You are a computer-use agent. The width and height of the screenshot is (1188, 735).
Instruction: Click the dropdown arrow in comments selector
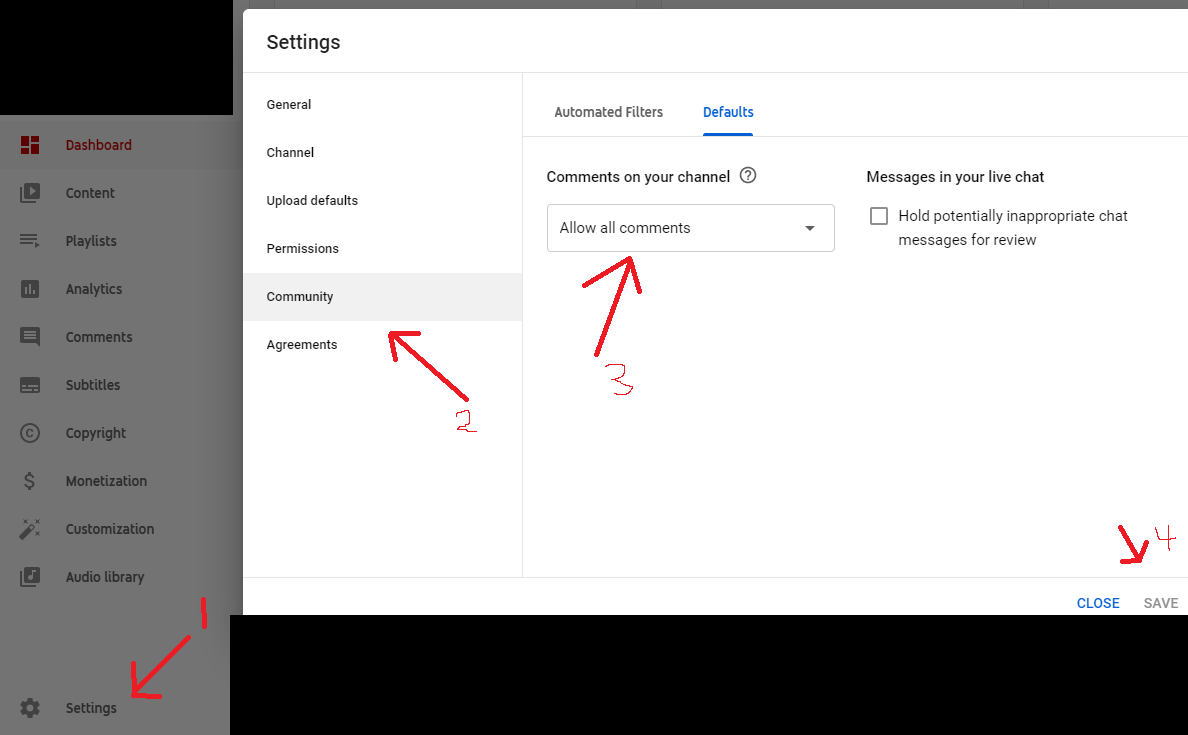810,228
